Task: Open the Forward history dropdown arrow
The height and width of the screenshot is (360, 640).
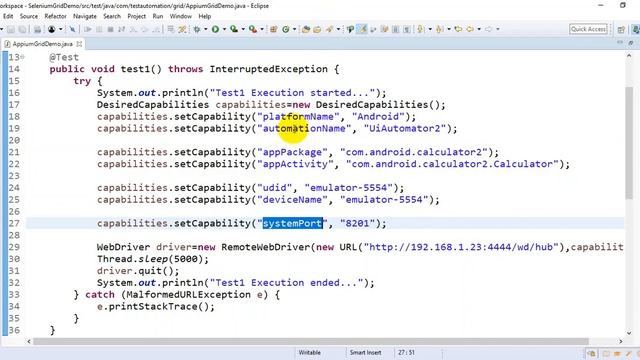Action: (498, 29)
